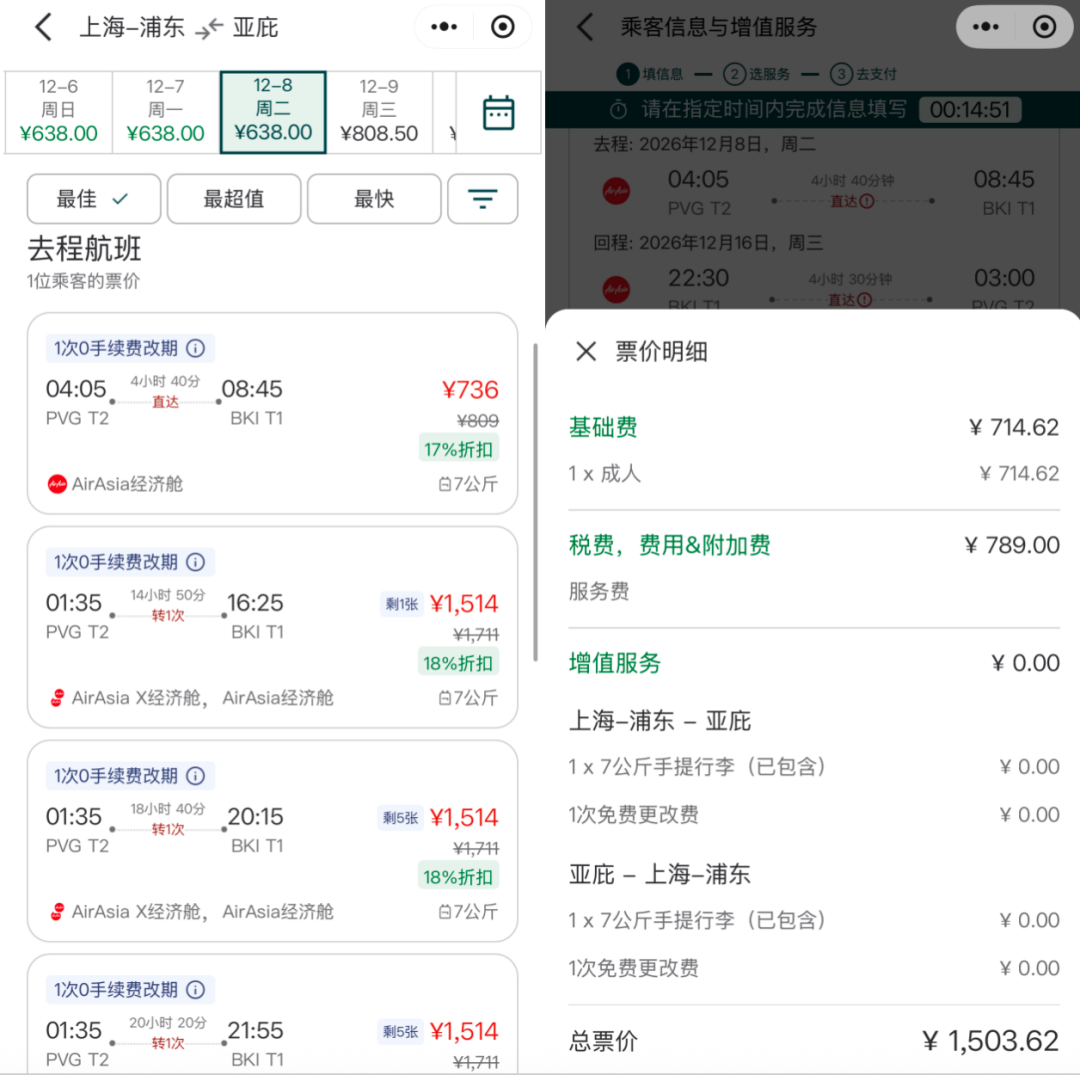
Task: Show change-fee info icon on 01:35–21:55 flight
Action: (x=196, y=990)
